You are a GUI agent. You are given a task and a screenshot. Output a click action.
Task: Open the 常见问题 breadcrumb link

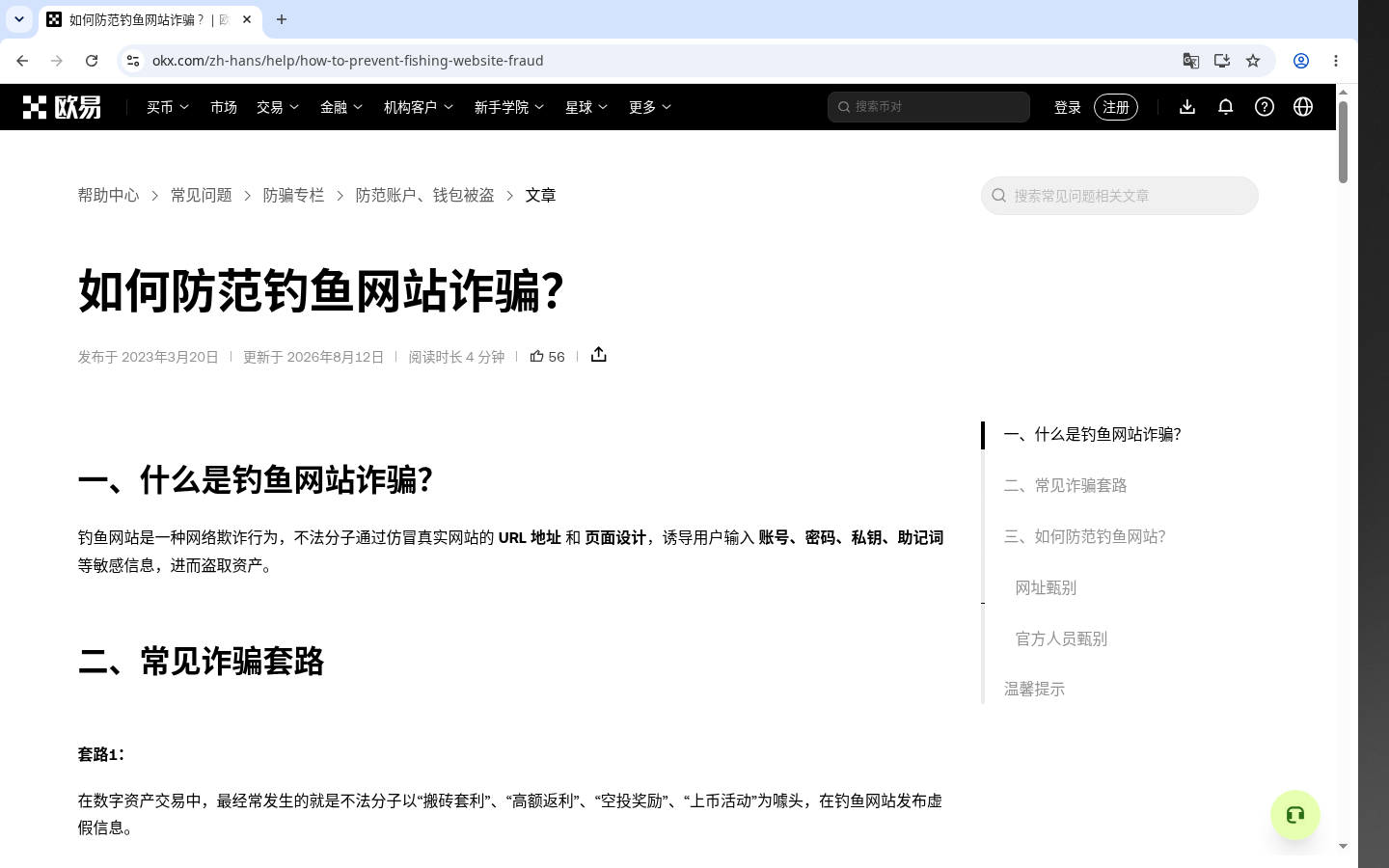[x=202, y=196]
